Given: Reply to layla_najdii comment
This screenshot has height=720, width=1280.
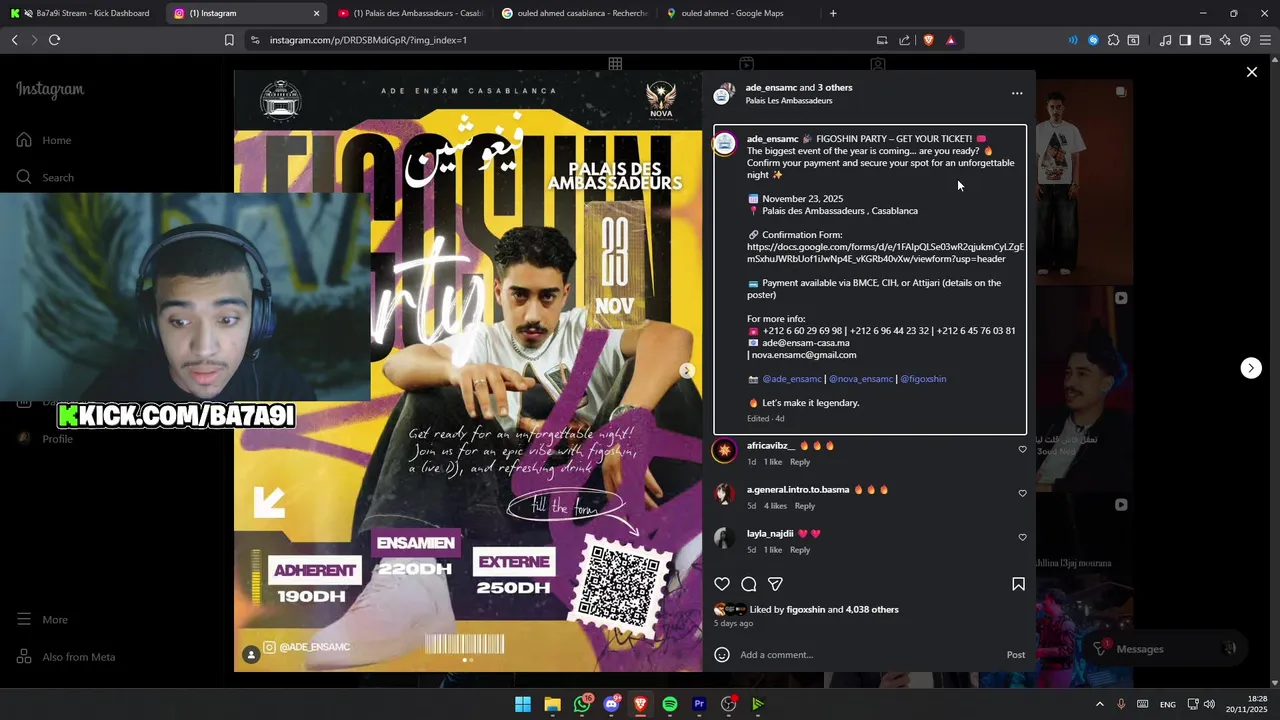Looking at the screenshot, I should coord(800,550).
